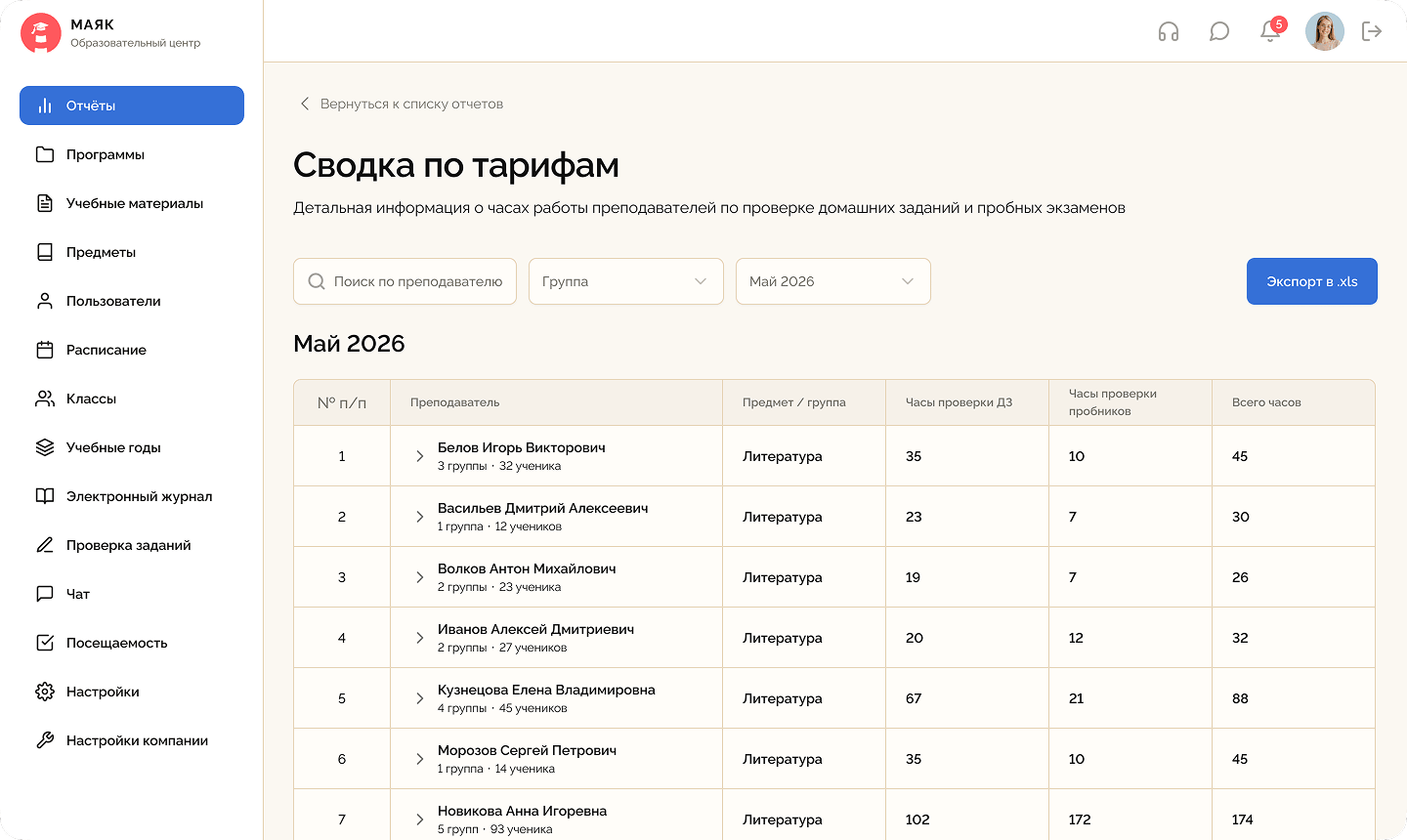
Task: Open user avatar profile picture
Action: 1325,31
